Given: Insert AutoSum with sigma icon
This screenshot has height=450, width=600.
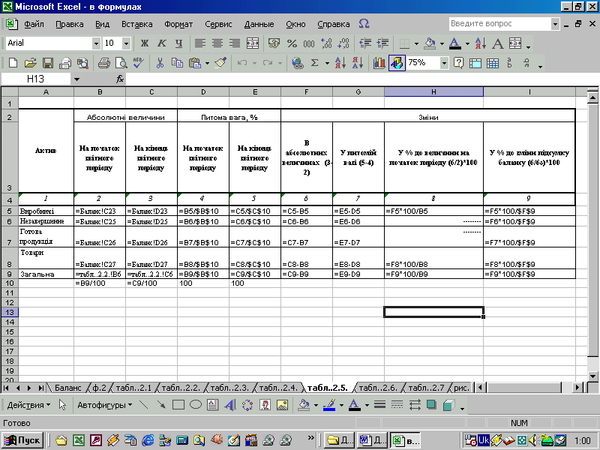Looking at the screenshot, I should click(315, 63).
